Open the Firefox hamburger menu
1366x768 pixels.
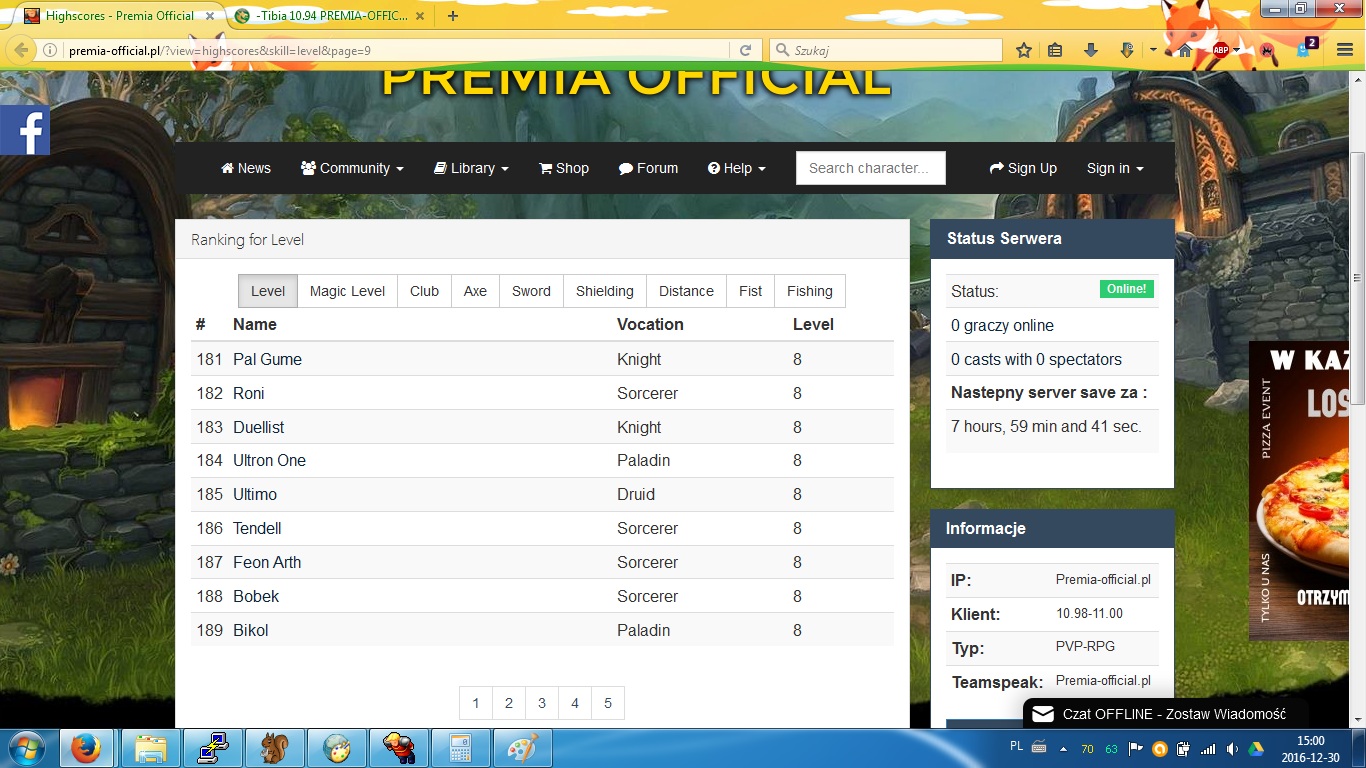pyautogui.click(x=1345, y=50)
